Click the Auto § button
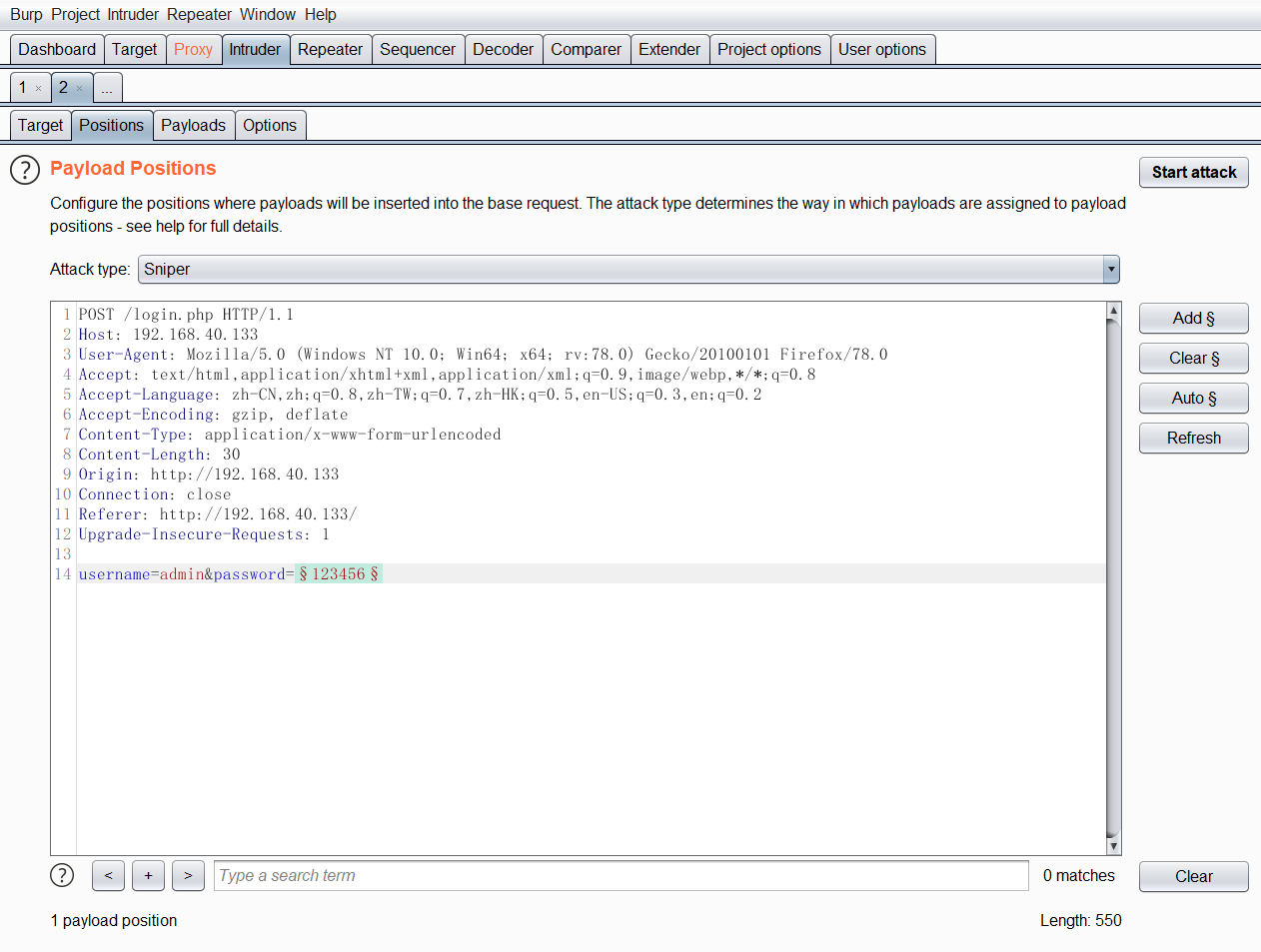 pyautogui.click(x=1193, y=398)
